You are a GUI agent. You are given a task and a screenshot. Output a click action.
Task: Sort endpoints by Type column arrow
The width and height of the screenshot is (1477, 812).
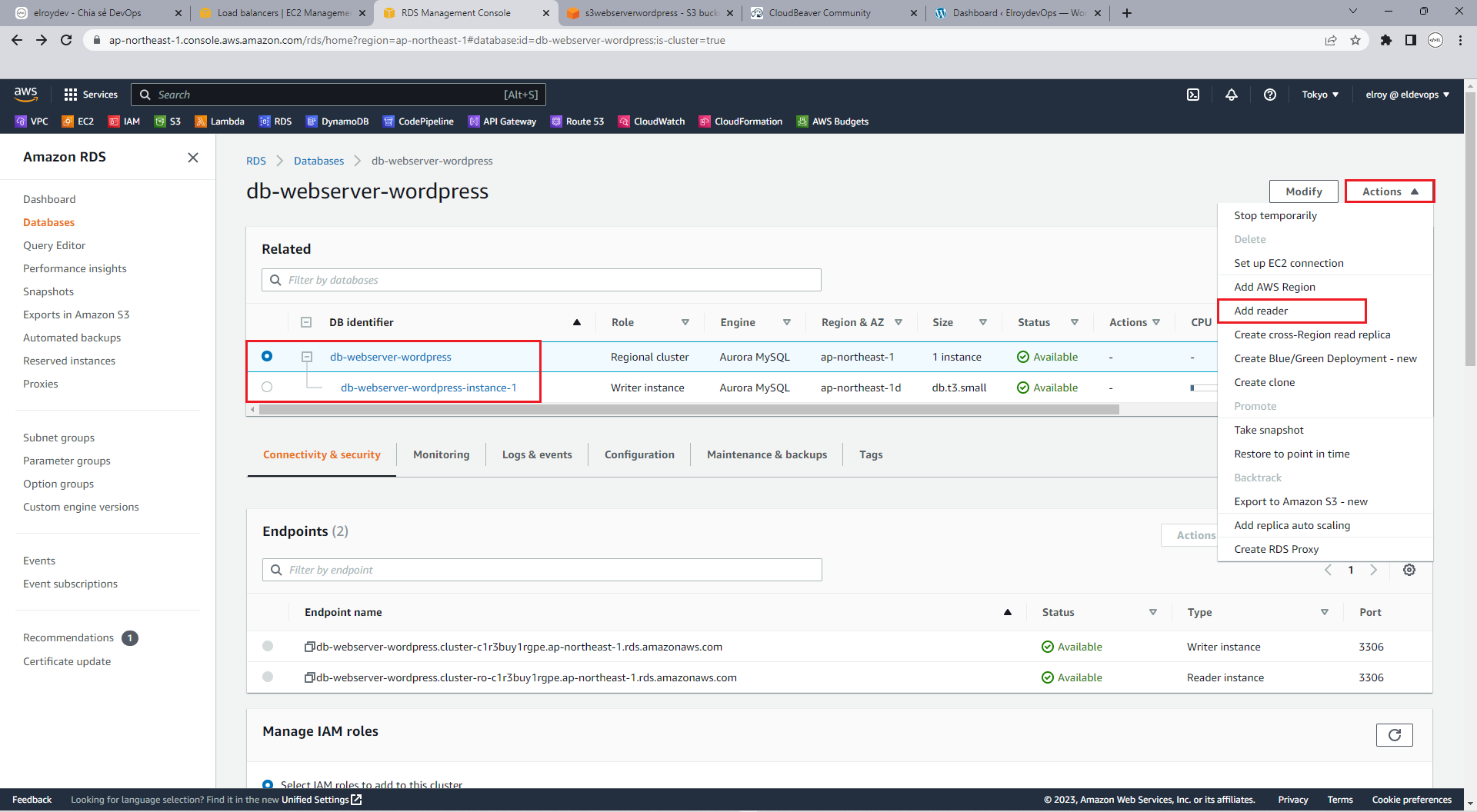(x=1325, y=612)
